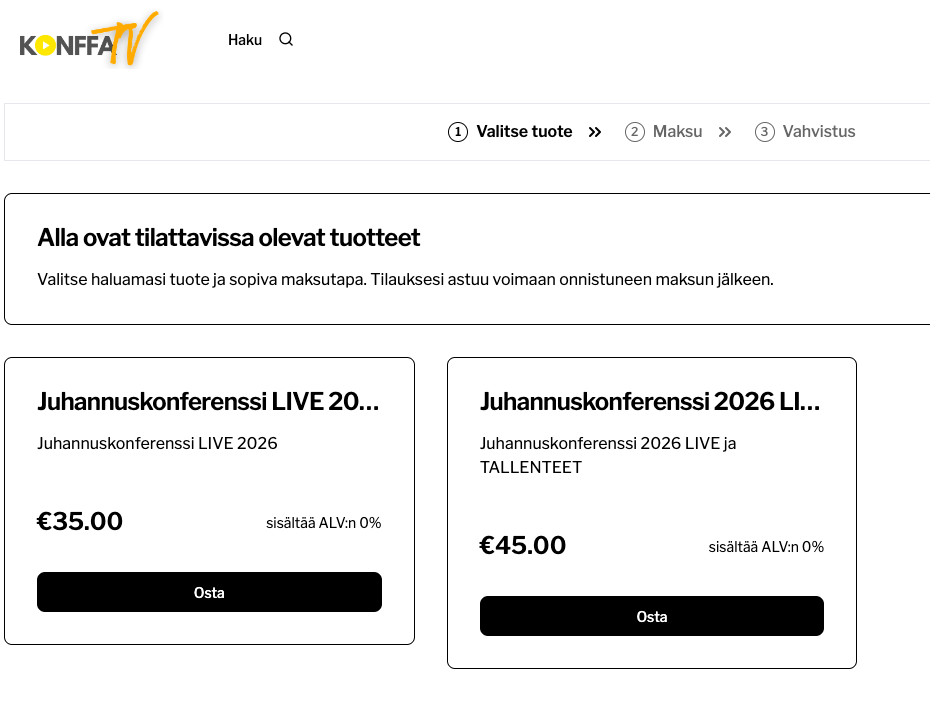Click the KonffaTV logo
Screen dimensions: 930x715
88,39
